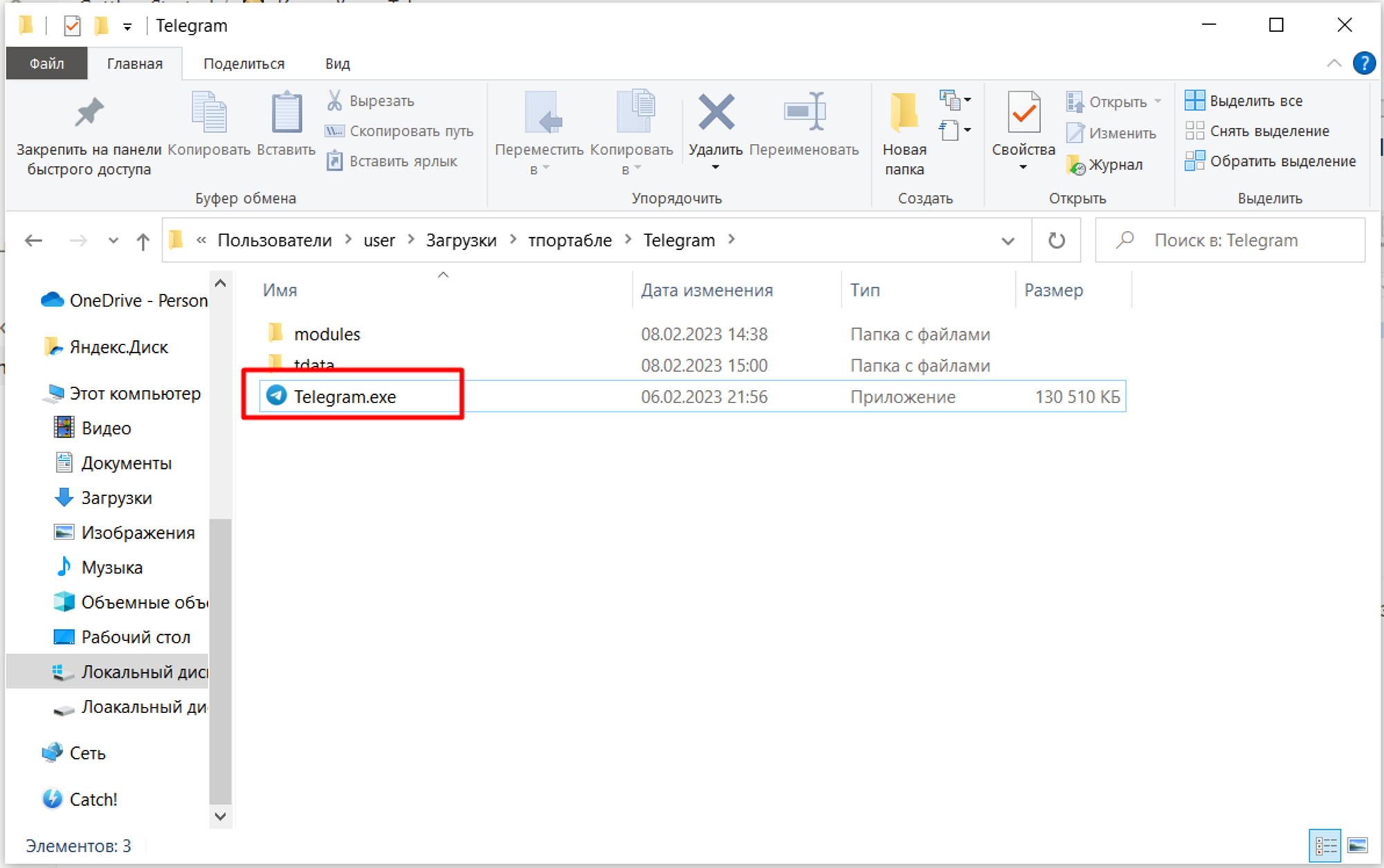Click the navigation pane scrollbar down arrow

(x=220, y=816)
